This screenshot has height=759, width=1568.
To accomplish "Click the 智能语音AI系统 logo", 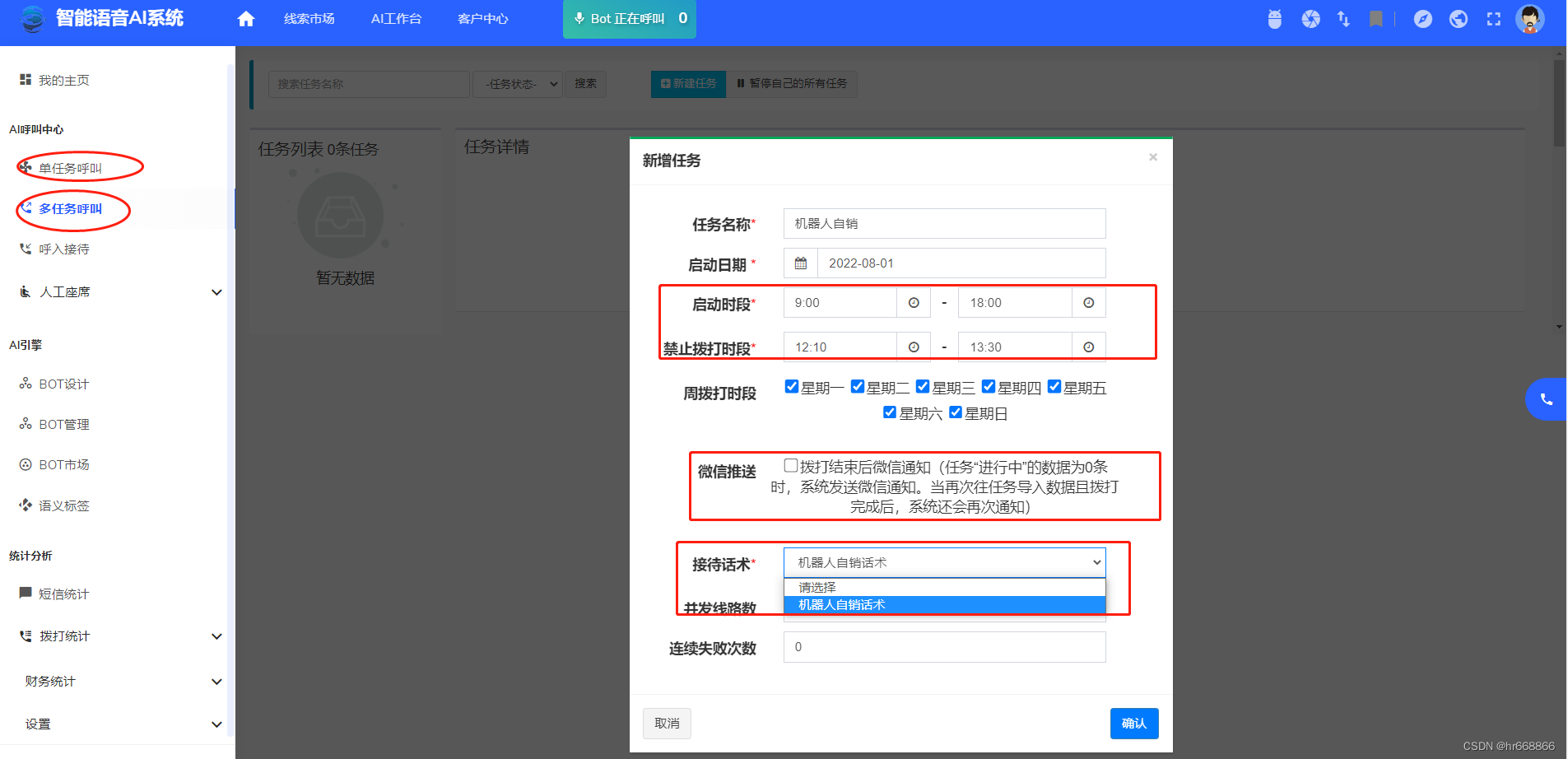I will 102,18.
